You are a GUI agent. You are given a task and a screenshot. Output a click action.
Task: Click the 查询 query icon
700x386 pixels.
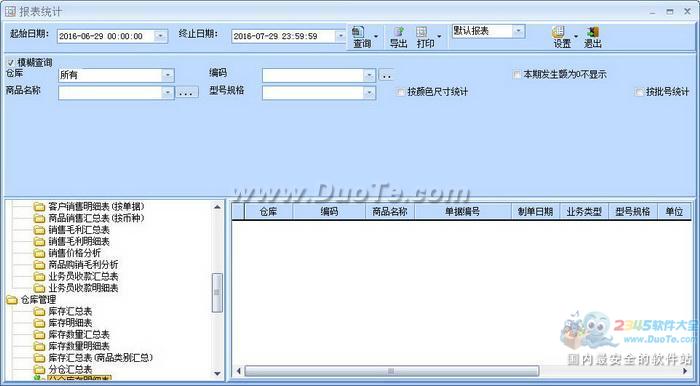coord(358,32)
